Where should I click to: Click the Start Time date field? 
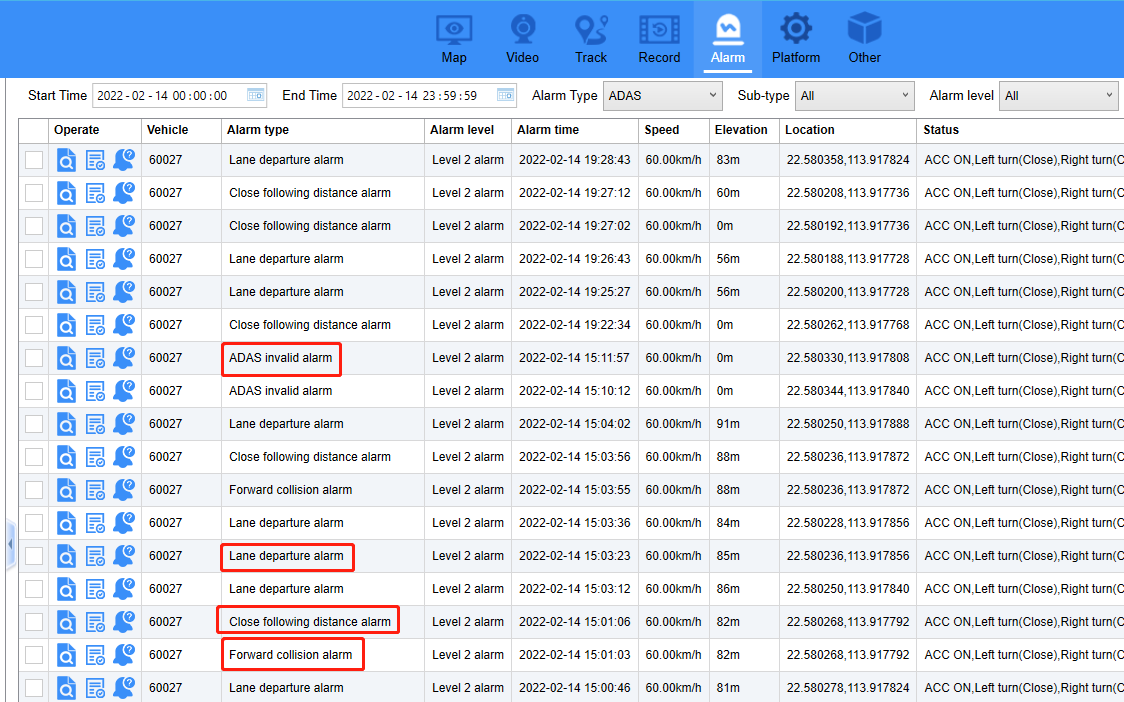(179, 95)
